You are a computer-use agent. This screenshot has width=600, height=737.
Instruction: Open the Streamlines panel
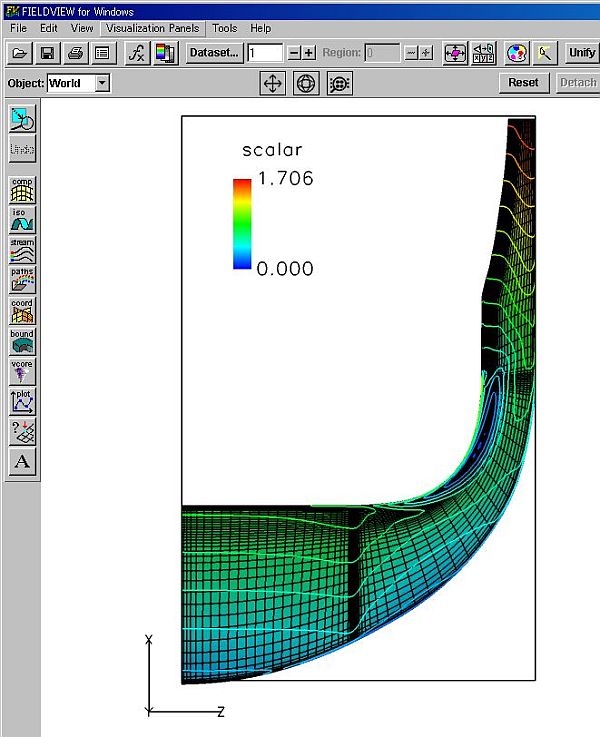pos(22,249)
